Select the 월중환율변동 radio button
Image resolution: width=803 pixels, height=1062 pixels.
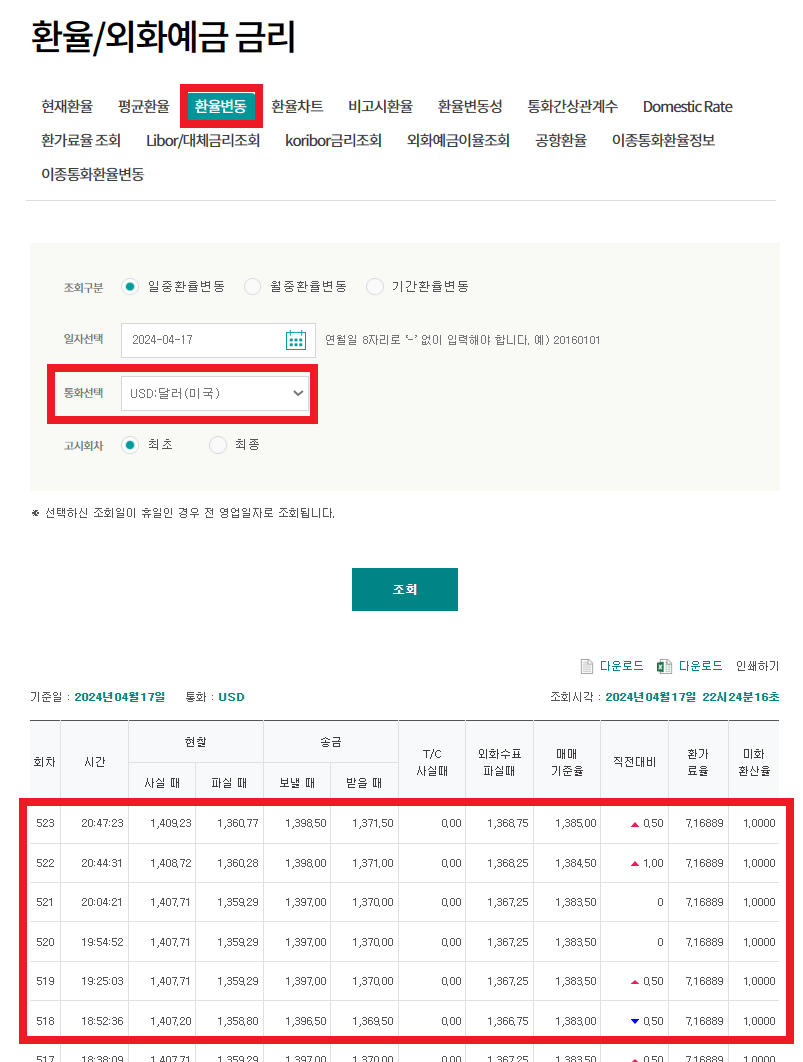252,286
